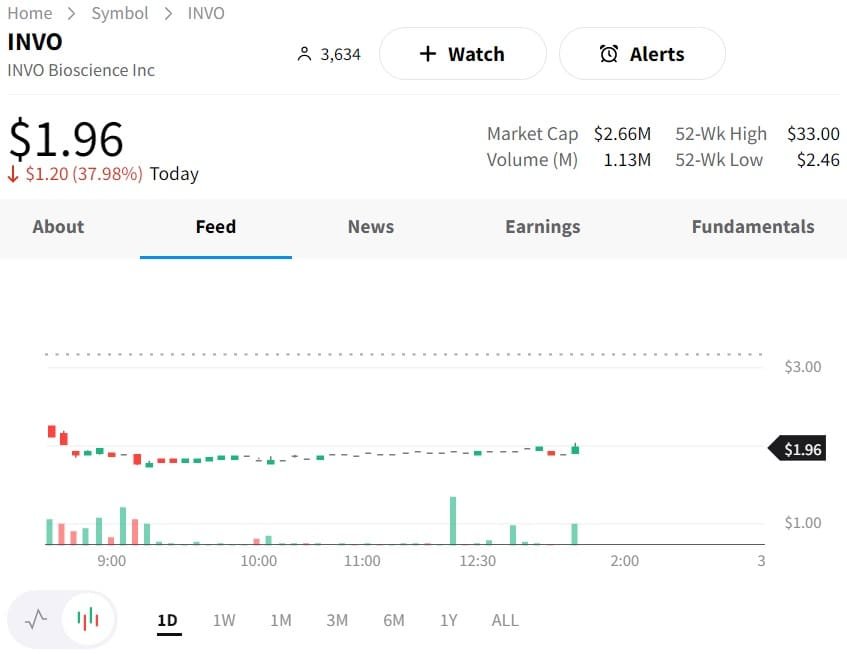Set chart range to 1M
This screenshot has height=654, width=847.
281,620
